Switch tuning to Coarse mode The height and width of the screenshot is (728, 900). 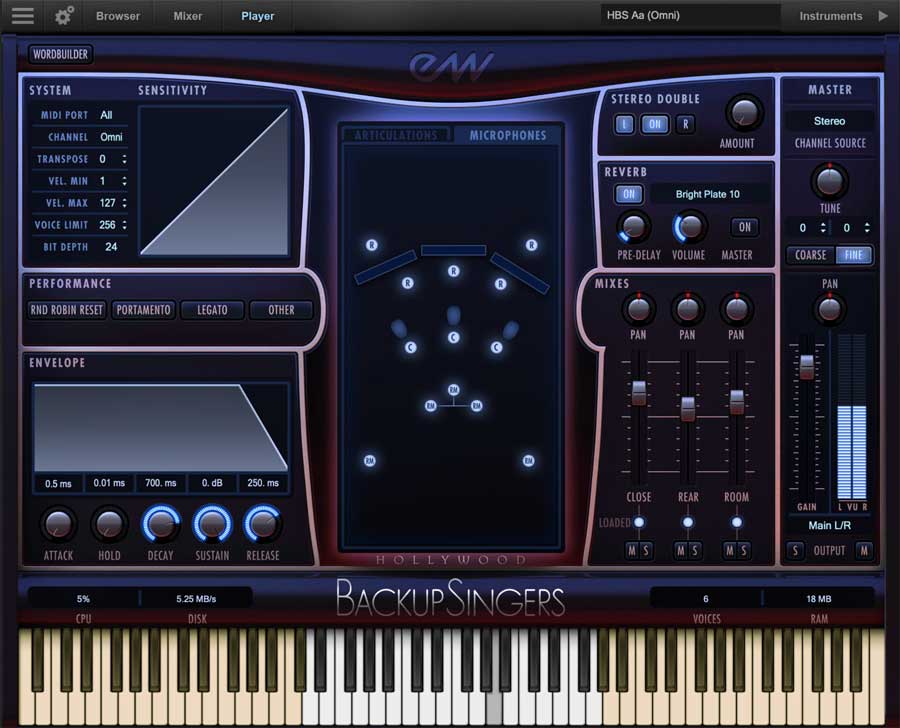tap(810, 255)
